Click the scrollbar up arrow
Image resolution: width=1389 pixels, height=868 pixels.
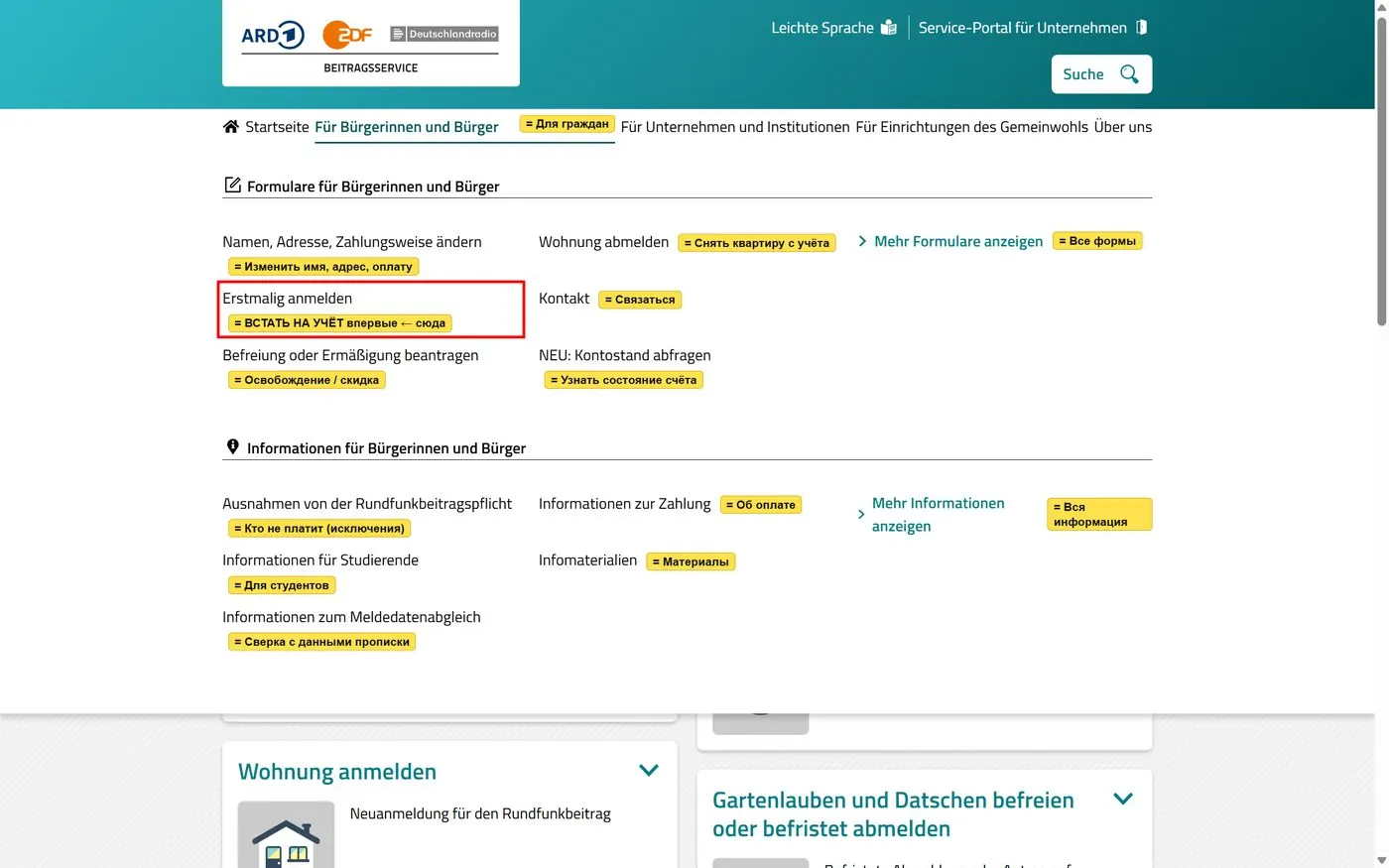(x=1382, y=7)
